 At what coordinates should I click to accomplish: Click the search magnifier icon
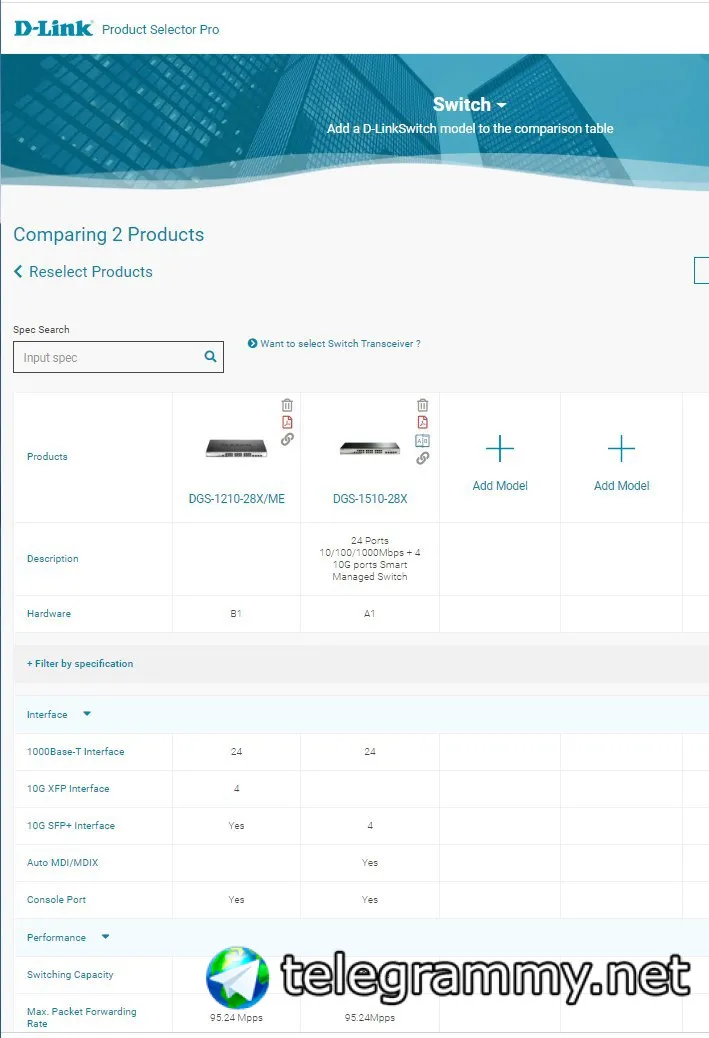pyautogui.click(x=211, y=356)
